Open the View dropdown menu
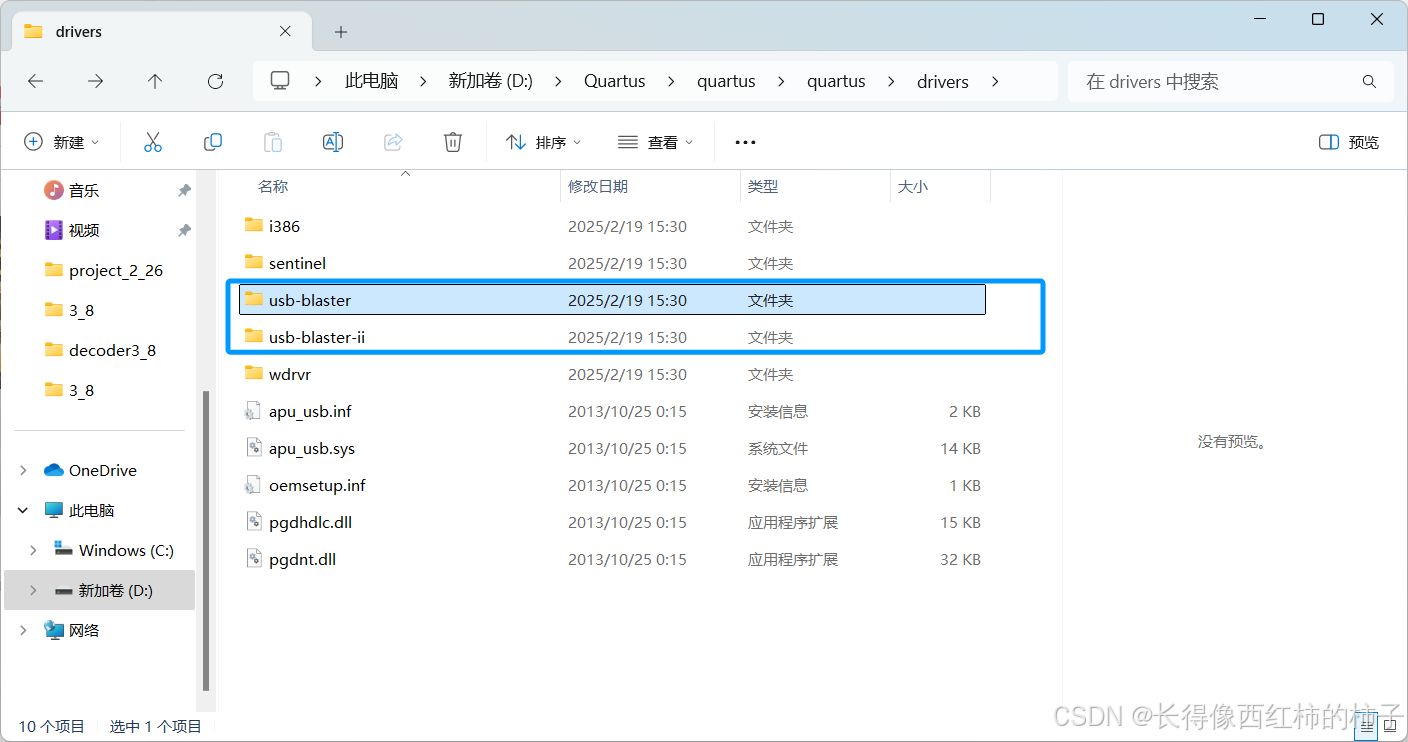1408x742 pixels. [x=656, y=142]
